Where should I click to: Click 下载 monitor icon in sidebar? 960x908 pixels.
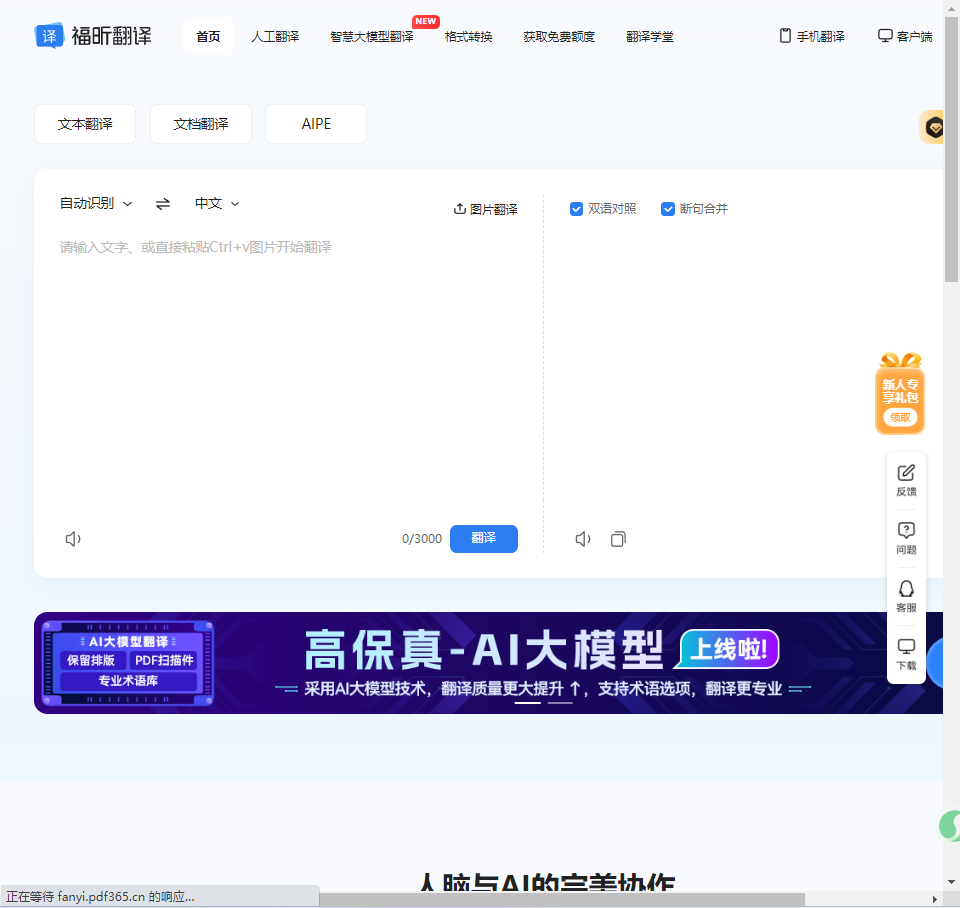click(x=906, y=647)
